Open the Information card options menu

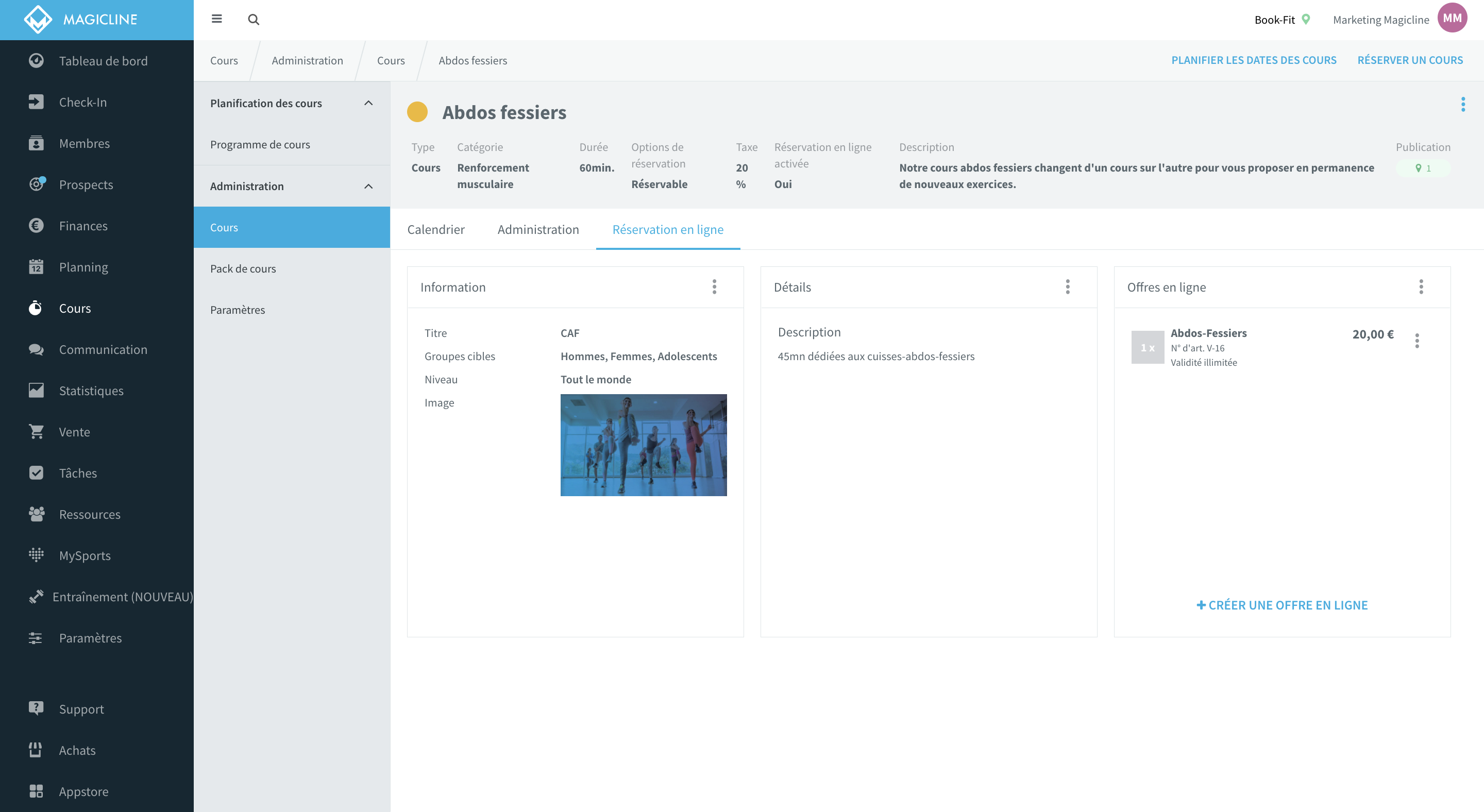pyautogui.click(x=714, y=287)
